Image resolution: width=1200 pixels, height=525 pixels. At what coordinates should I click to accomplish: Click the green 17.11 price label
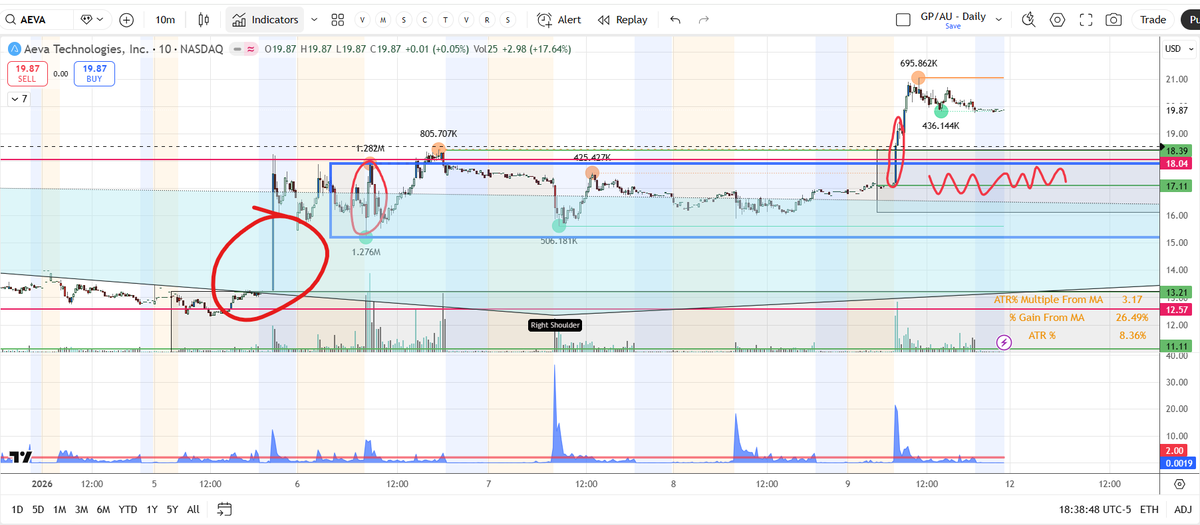click(1175, 186)
